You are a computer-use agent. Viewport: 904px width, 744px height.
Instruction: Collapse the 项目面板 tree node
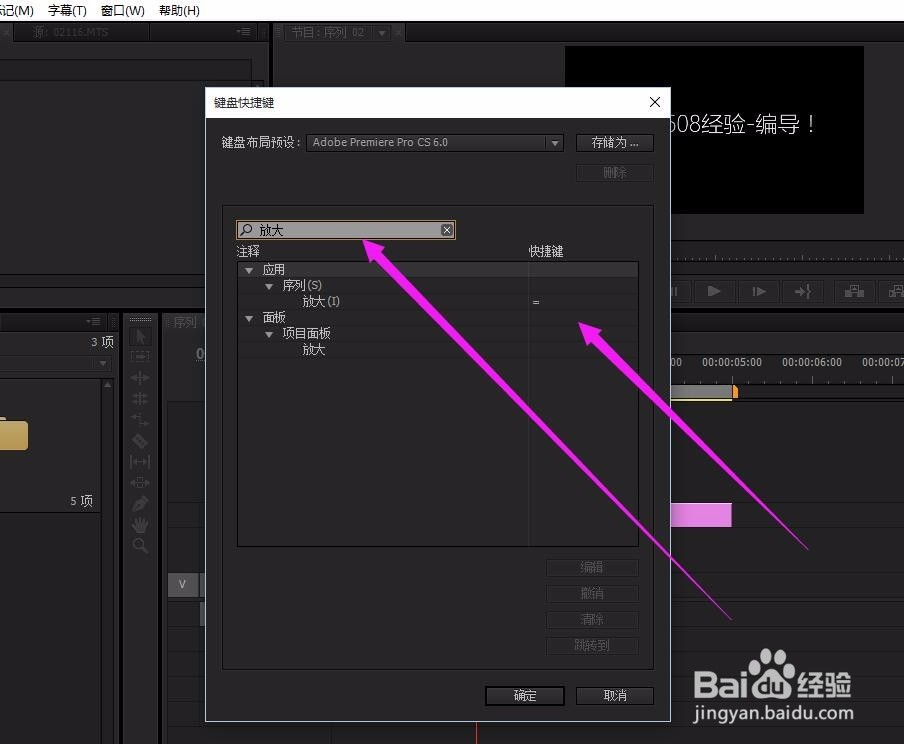pyautogui.click(x=269, y=334)
